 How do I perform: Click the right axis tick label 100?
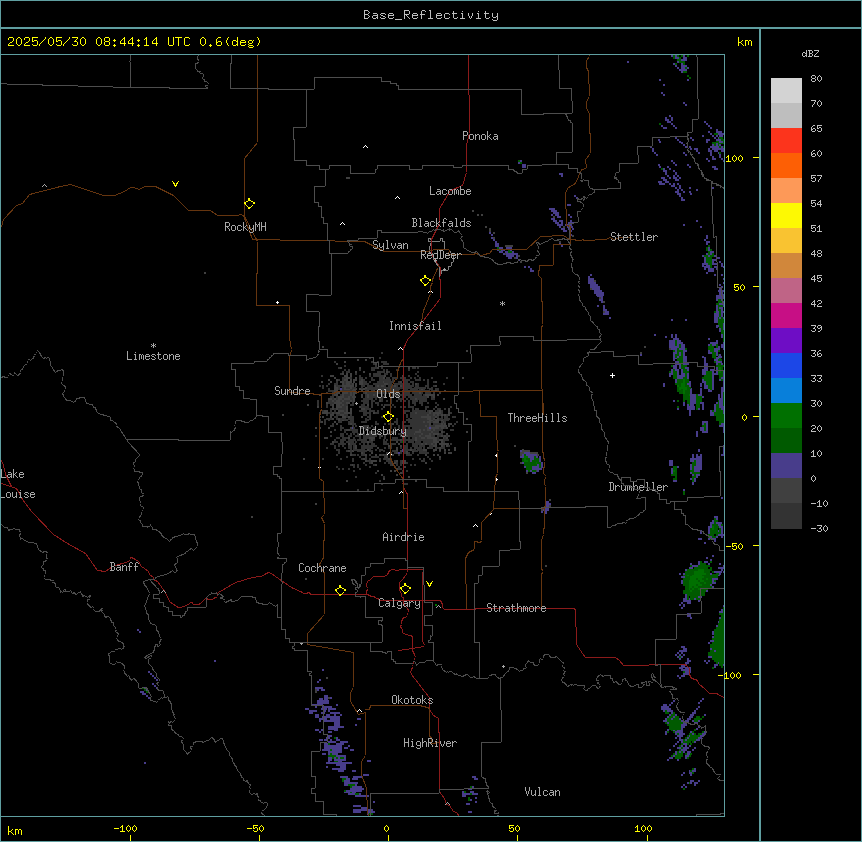pos(734,158)
